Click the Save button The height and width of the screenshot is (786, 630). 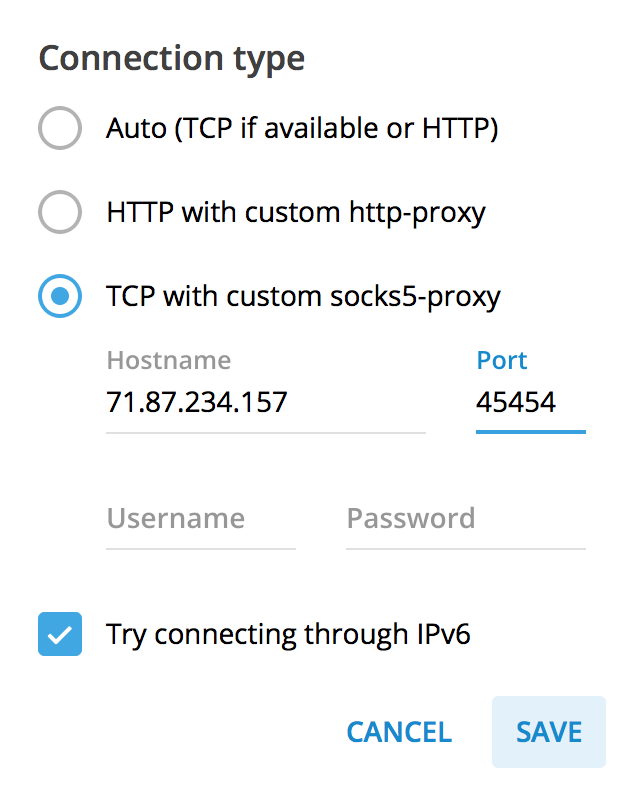(549, 732)
